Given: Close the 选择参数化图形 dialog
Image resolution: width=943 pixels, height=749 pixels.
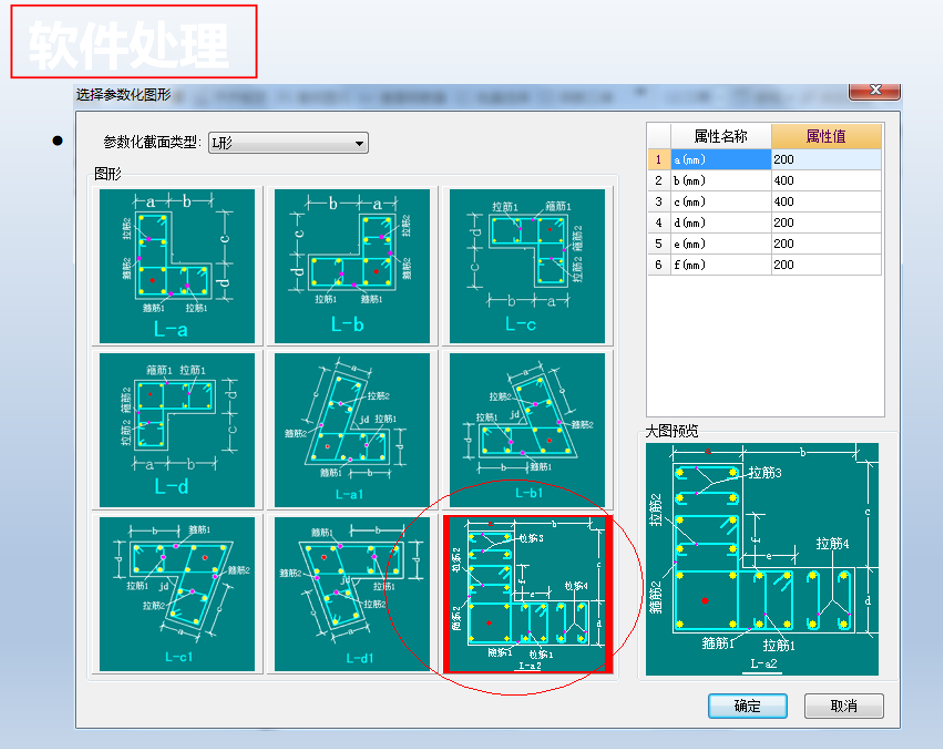Looking at the screenshot, I should tap(875, 90).
